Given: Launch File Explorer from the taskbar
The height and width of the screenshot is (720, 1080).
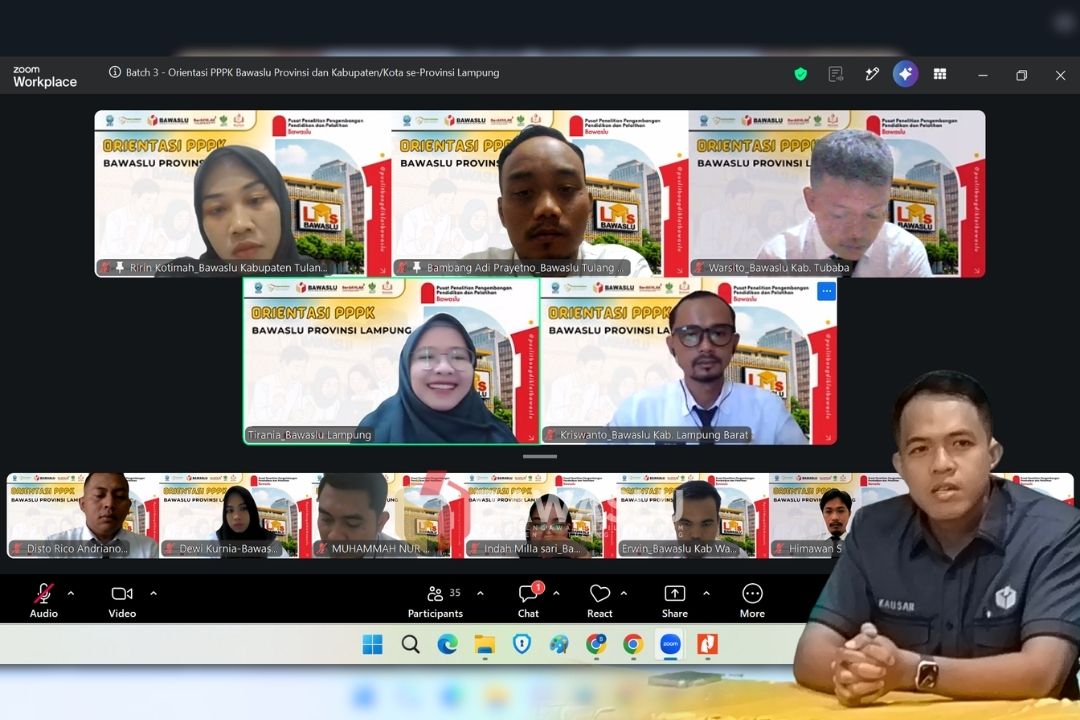Looking at the screenshot, I should (x=485, y=644).
